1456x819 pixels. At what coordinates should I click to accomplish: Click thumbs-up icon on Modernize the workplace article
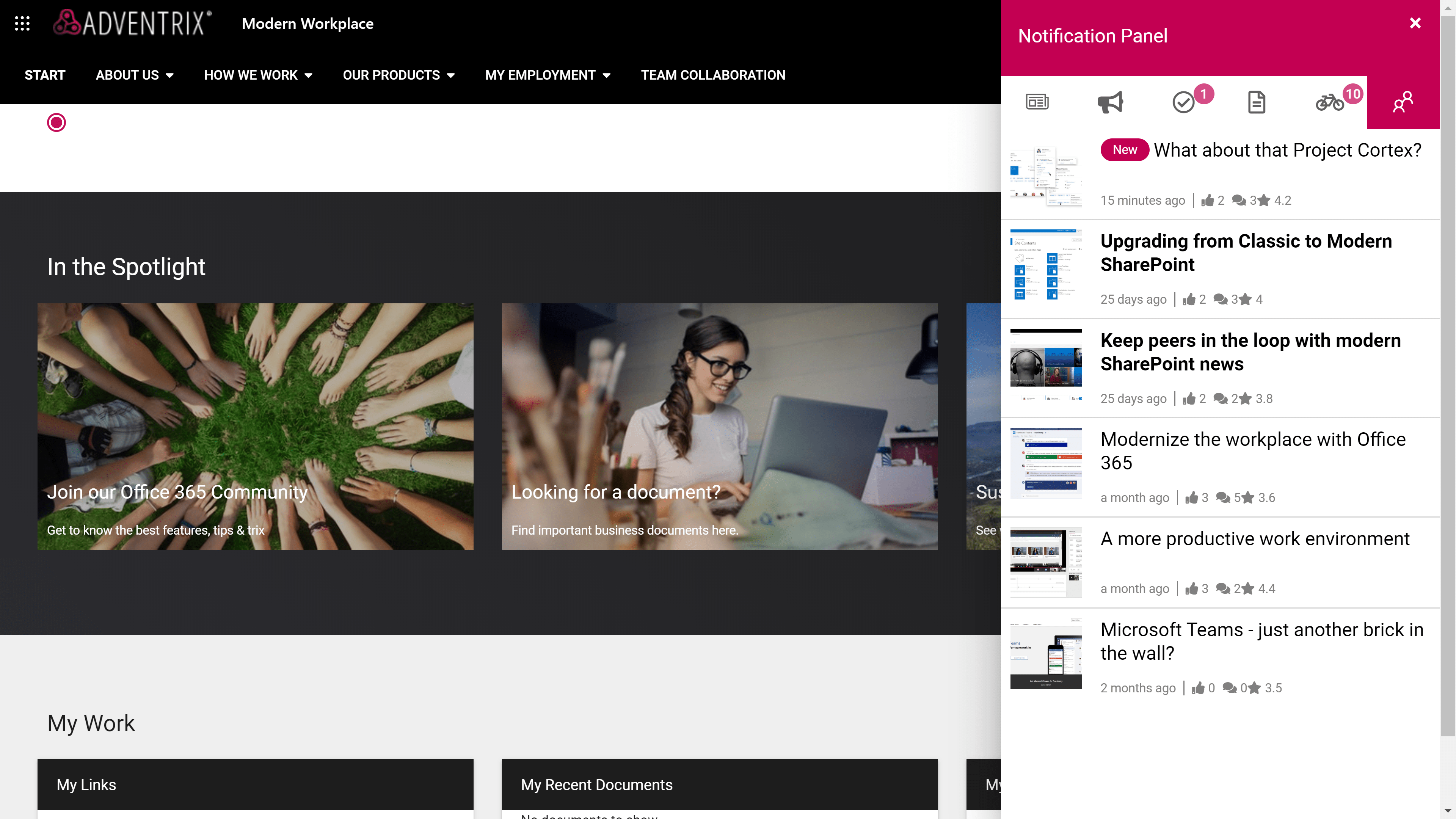tap(1191, 497)
